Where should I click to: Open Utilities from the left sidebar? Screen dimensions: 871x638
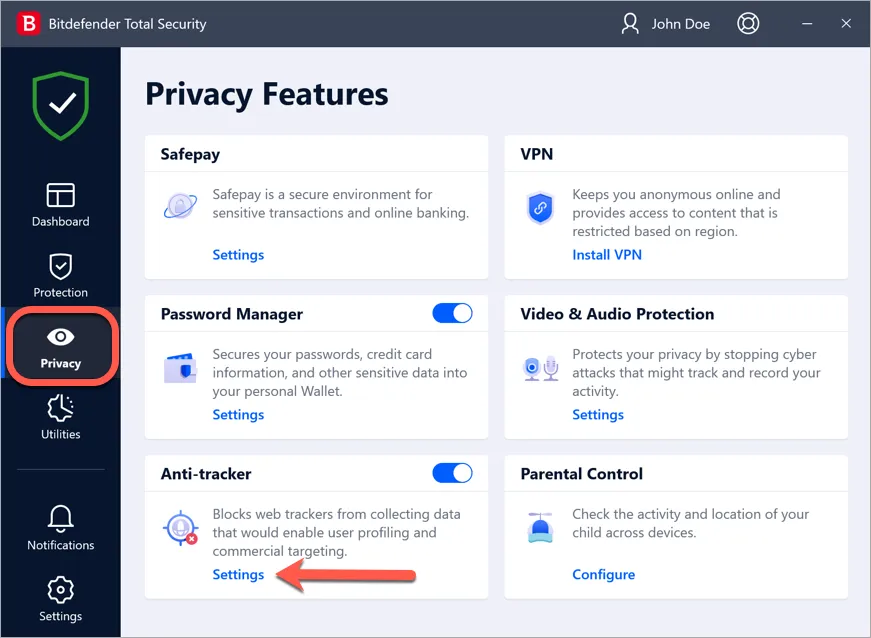60,410
